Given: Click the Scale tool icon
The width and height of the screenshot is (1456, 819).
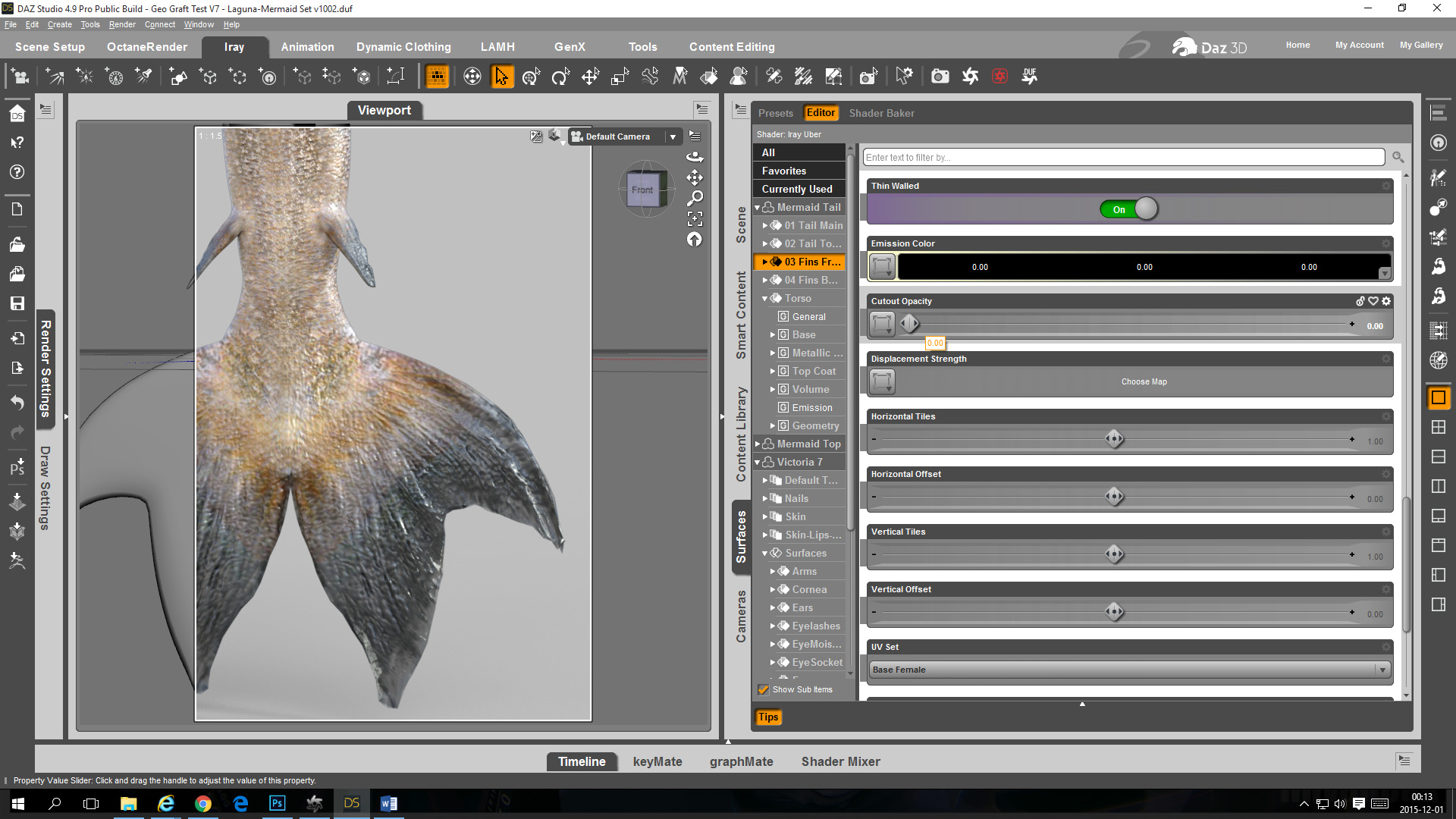Looking at the screenshot, I should [x=620, y=77].
